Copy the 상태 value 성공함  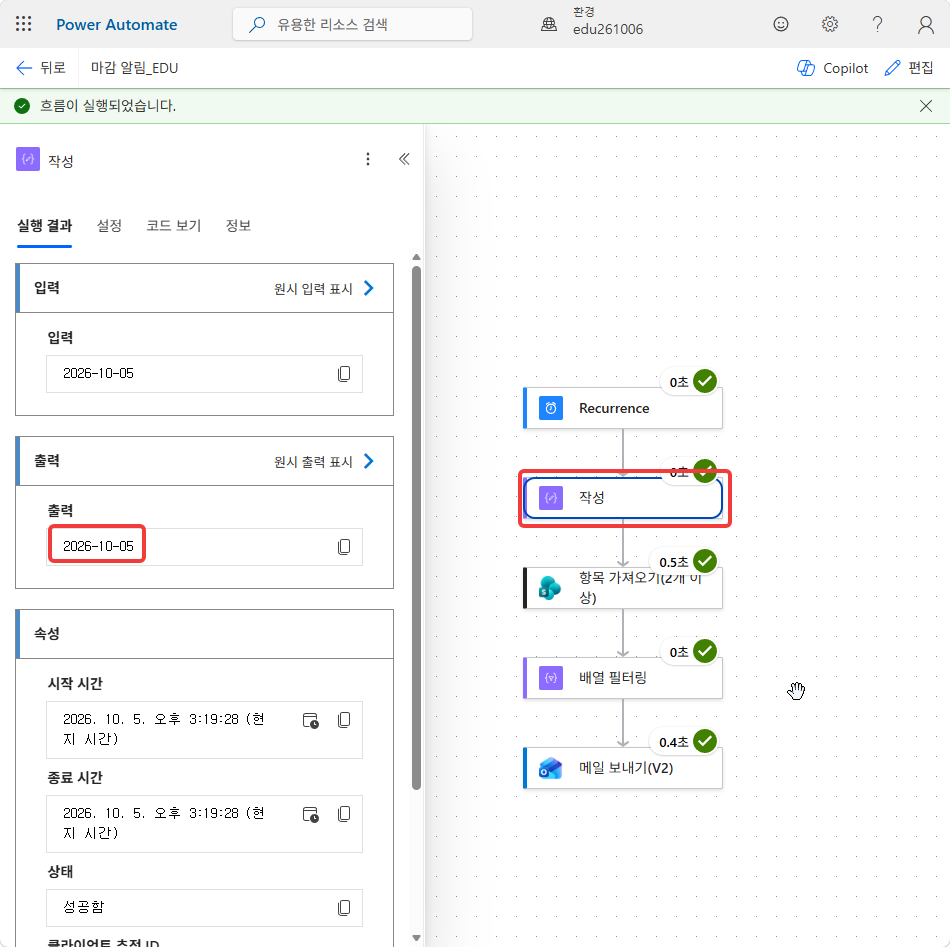click(x=344, y=908)
